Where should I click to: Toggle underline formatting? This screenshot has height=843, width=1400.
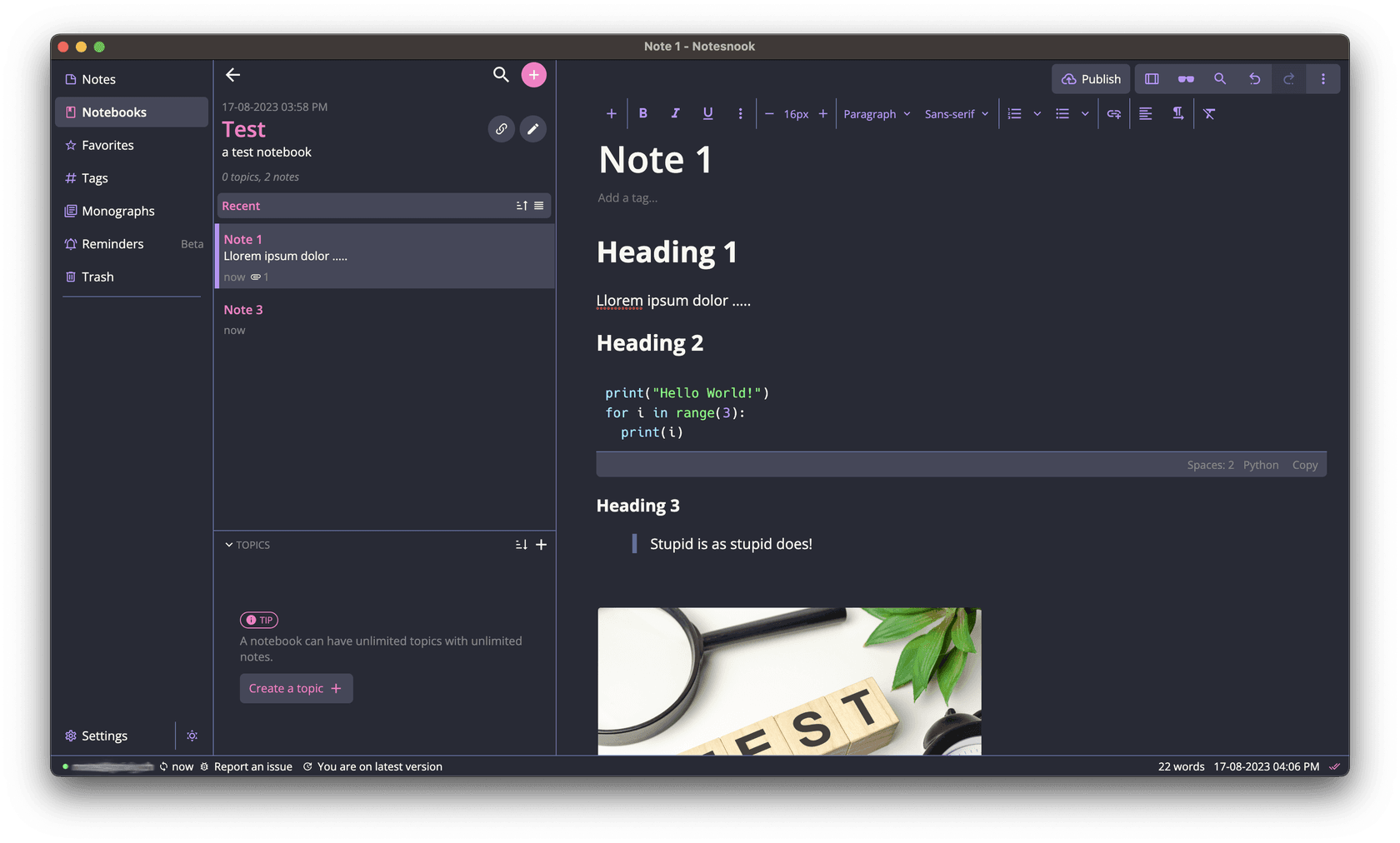tap(708, 114)
